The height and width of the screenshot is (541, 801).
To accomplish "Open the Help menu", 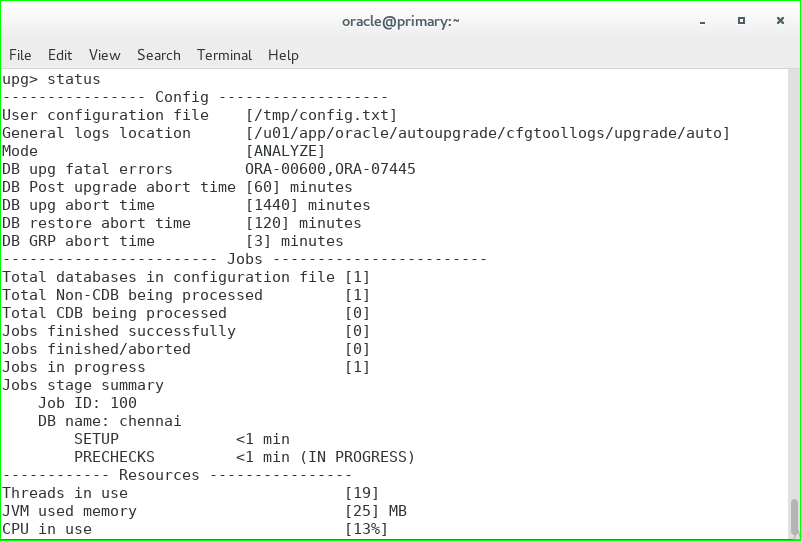I will (x=283, y=55).
